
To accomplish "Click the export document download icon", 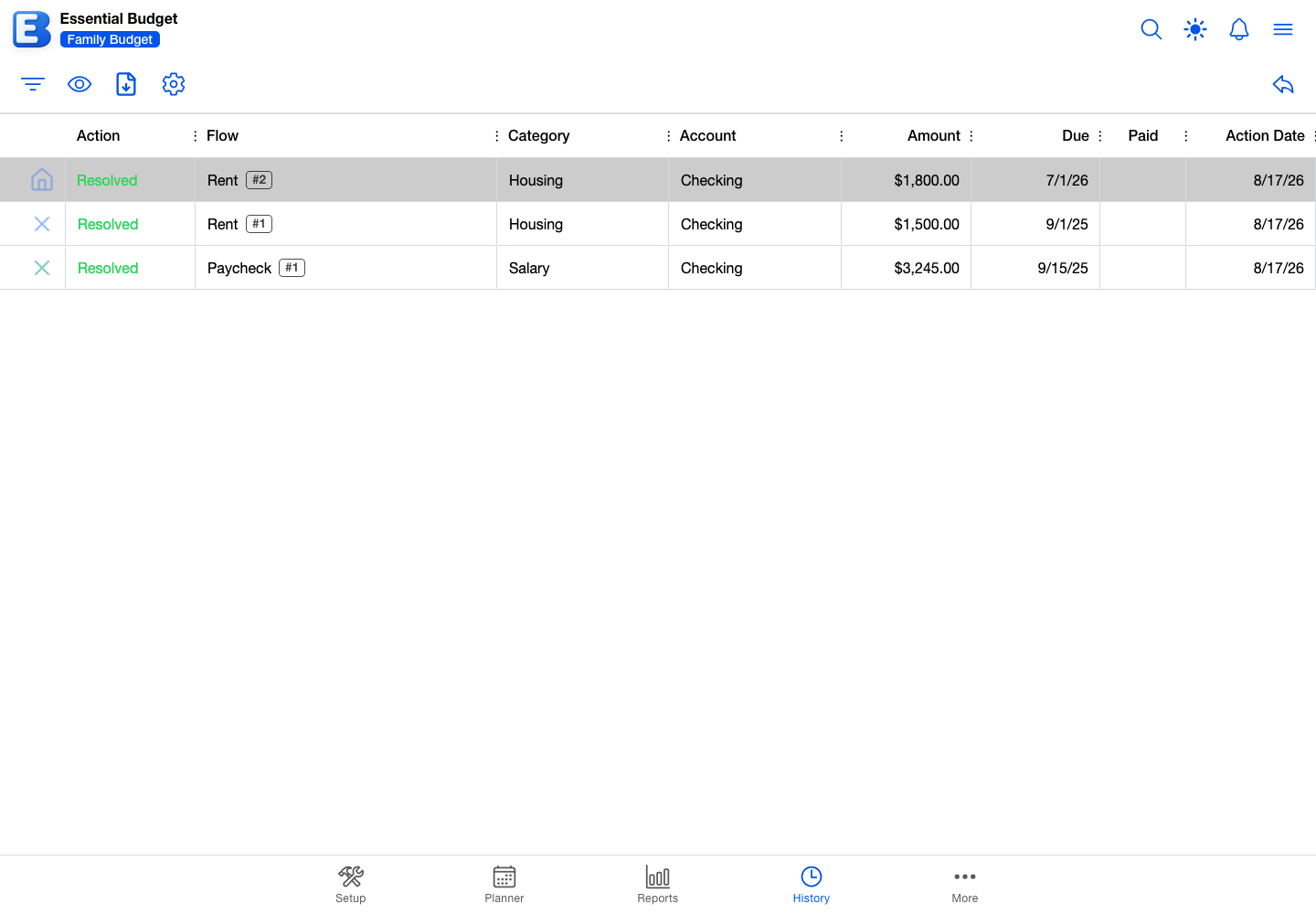I will tap(126, 84).
